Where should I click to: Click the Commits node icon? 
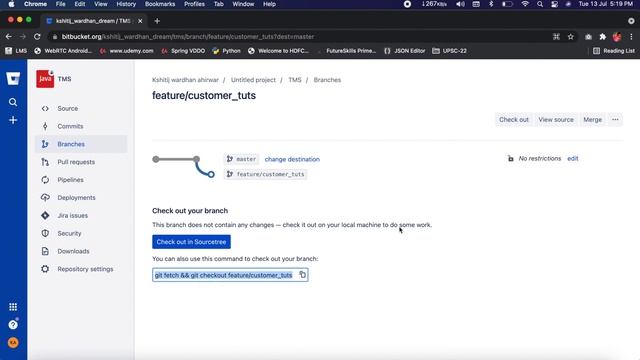tap(45, 126)
